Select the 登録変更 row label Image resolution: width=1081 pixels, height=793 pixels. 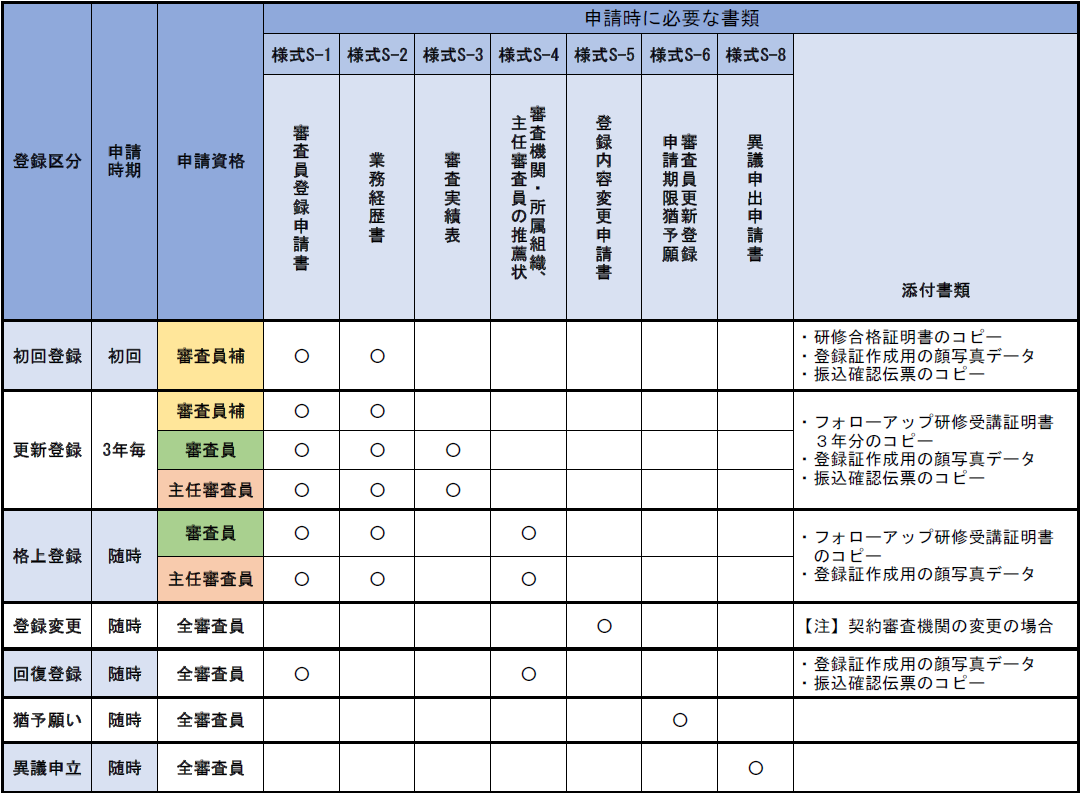click(47, 626)
